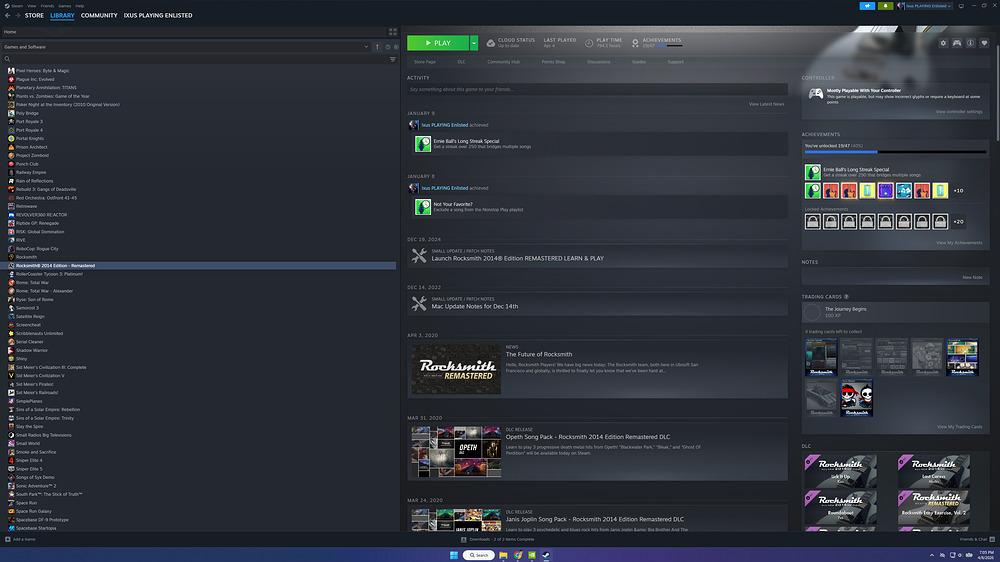Switch to the Community Hub tab

coord(503,62)
